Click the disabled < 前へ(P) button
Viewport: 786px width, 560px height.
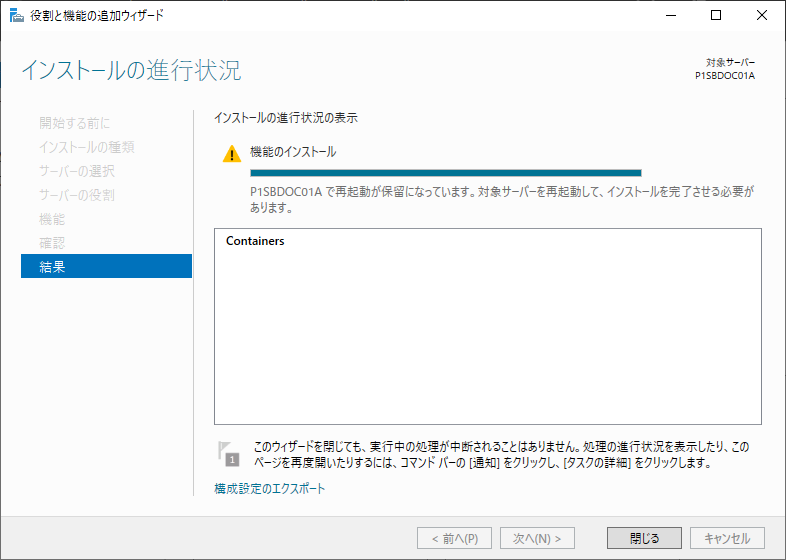[454, 538]
